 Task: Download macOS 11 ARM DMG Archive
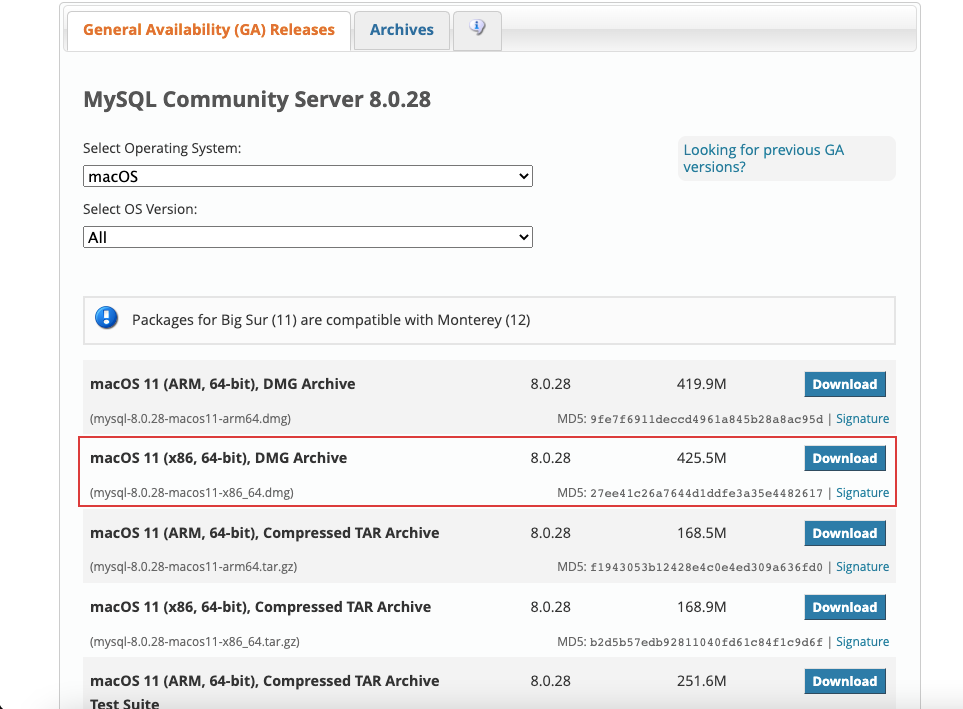pyautogui.click(x=845, y=384)
